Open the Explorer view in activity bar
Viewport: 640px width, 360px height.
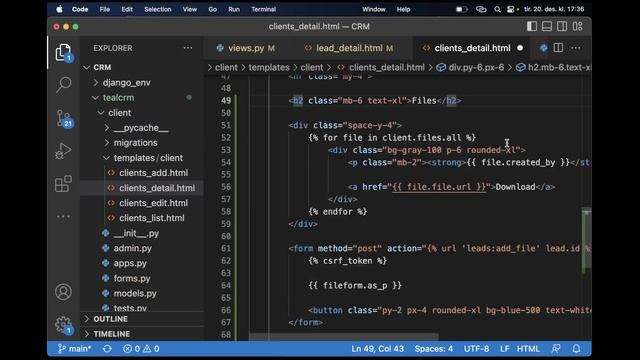(63, 53)
